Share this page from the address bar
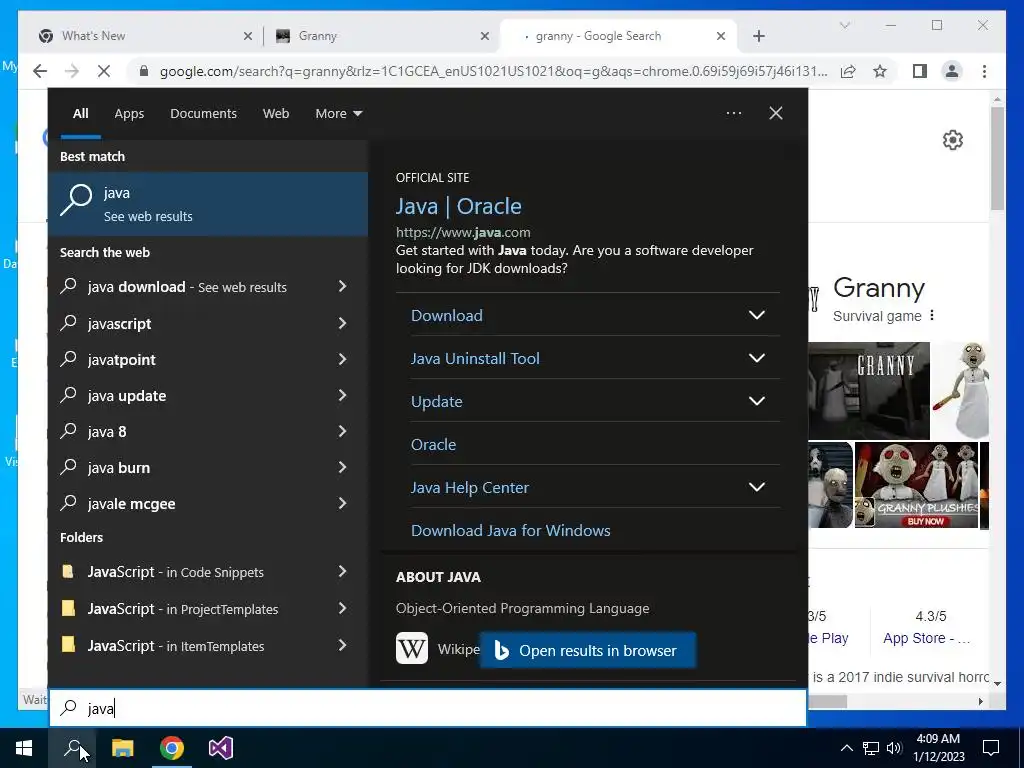The image size is (1024, 768). [848, 71]
